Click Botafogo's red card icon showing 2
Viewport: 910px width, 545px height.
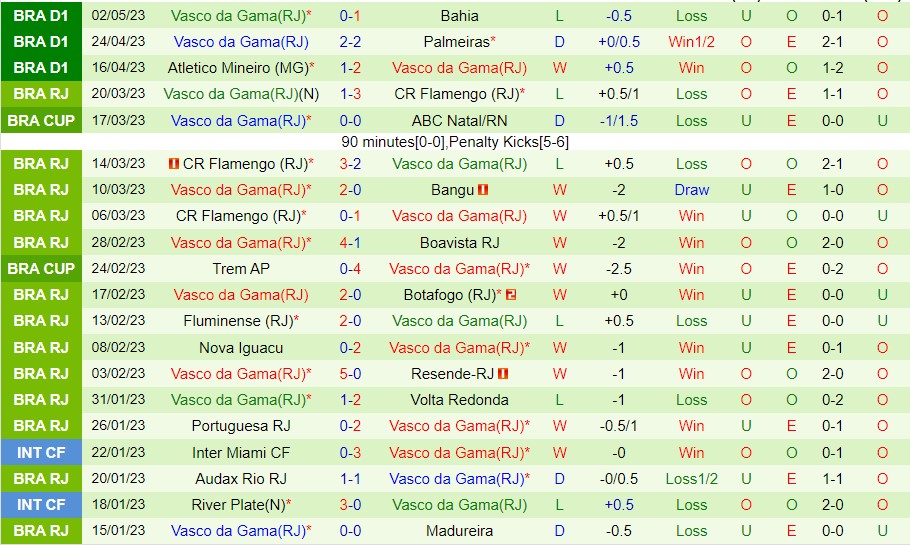pos(510,295)
